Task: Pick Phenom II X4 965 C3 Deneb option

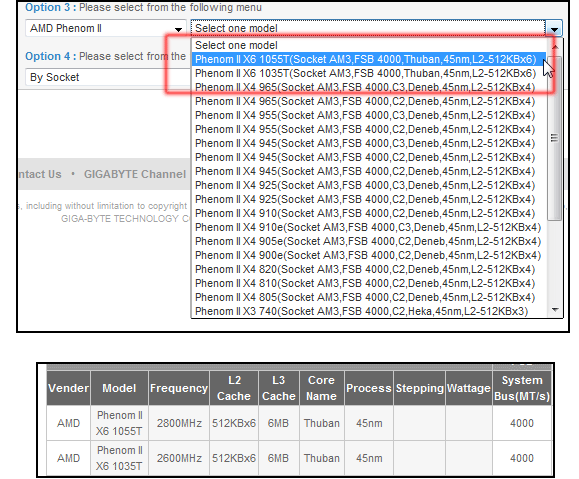Action: 369,88
